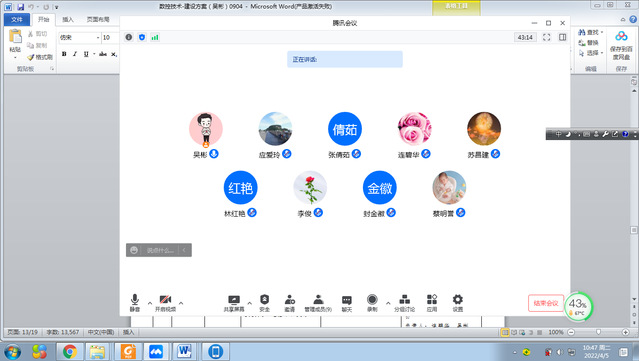Image resolution: width=639 pixels, height=361 pixels.
Task: Open meeting Settings gear (设置)
Action: pos(458,303)
